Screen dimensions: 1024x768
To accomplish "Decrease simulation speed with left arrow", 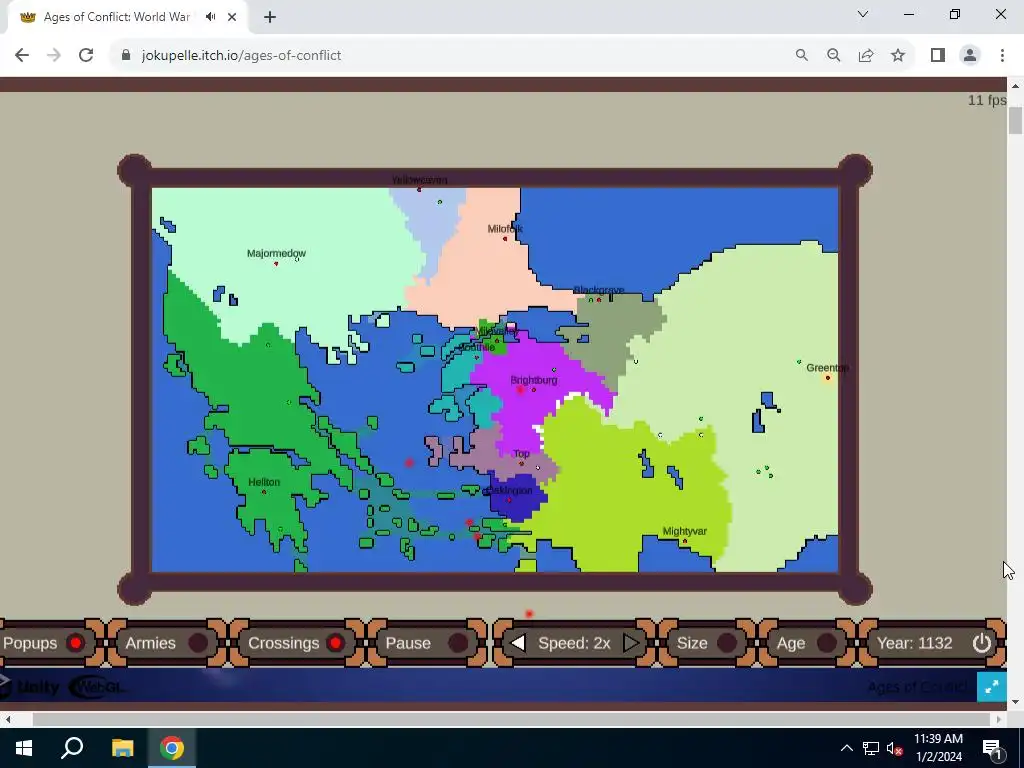I will (x=518, y=643).
